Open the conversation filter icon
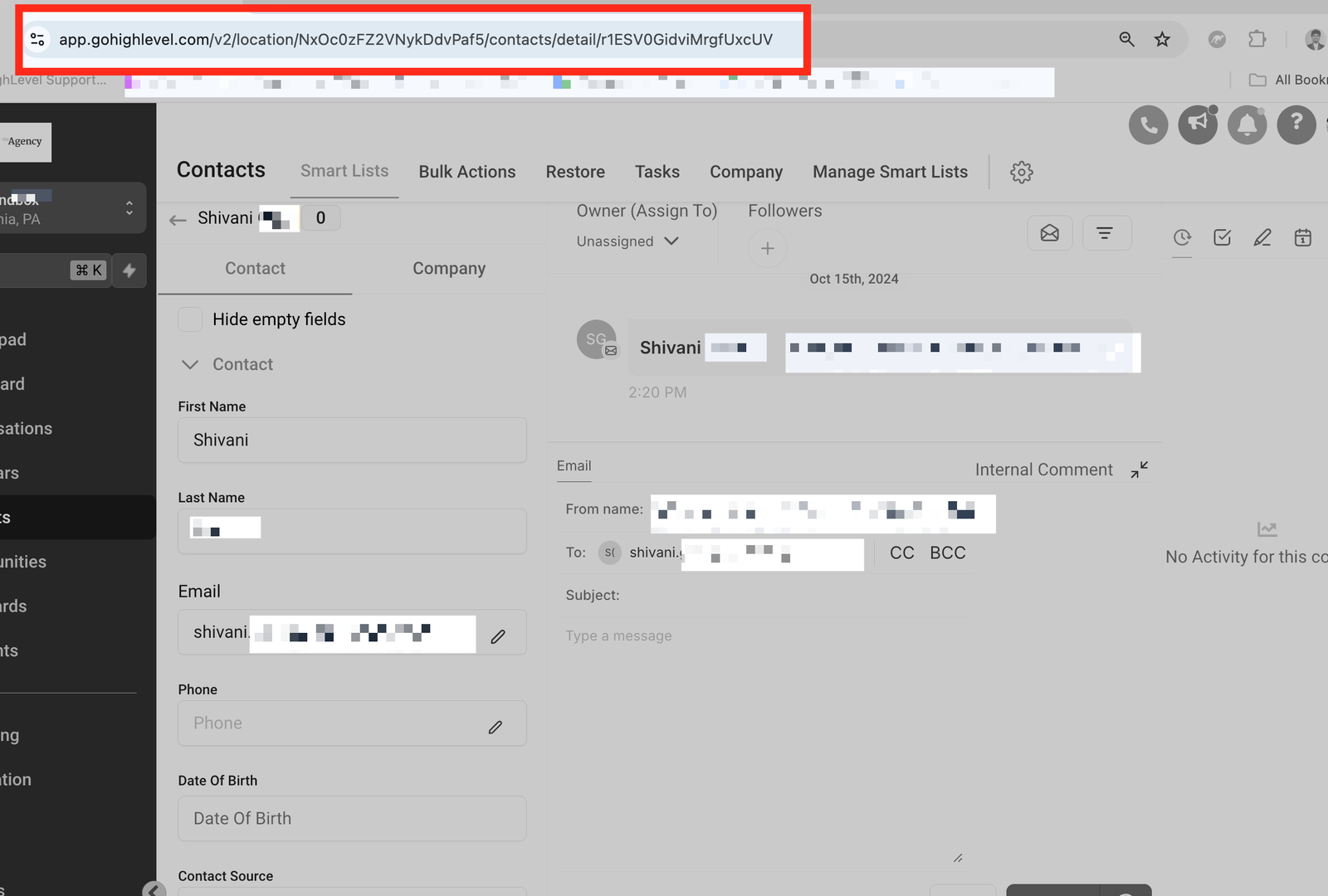Viewport: 1328px width, 896px height. click(1104, 233)
